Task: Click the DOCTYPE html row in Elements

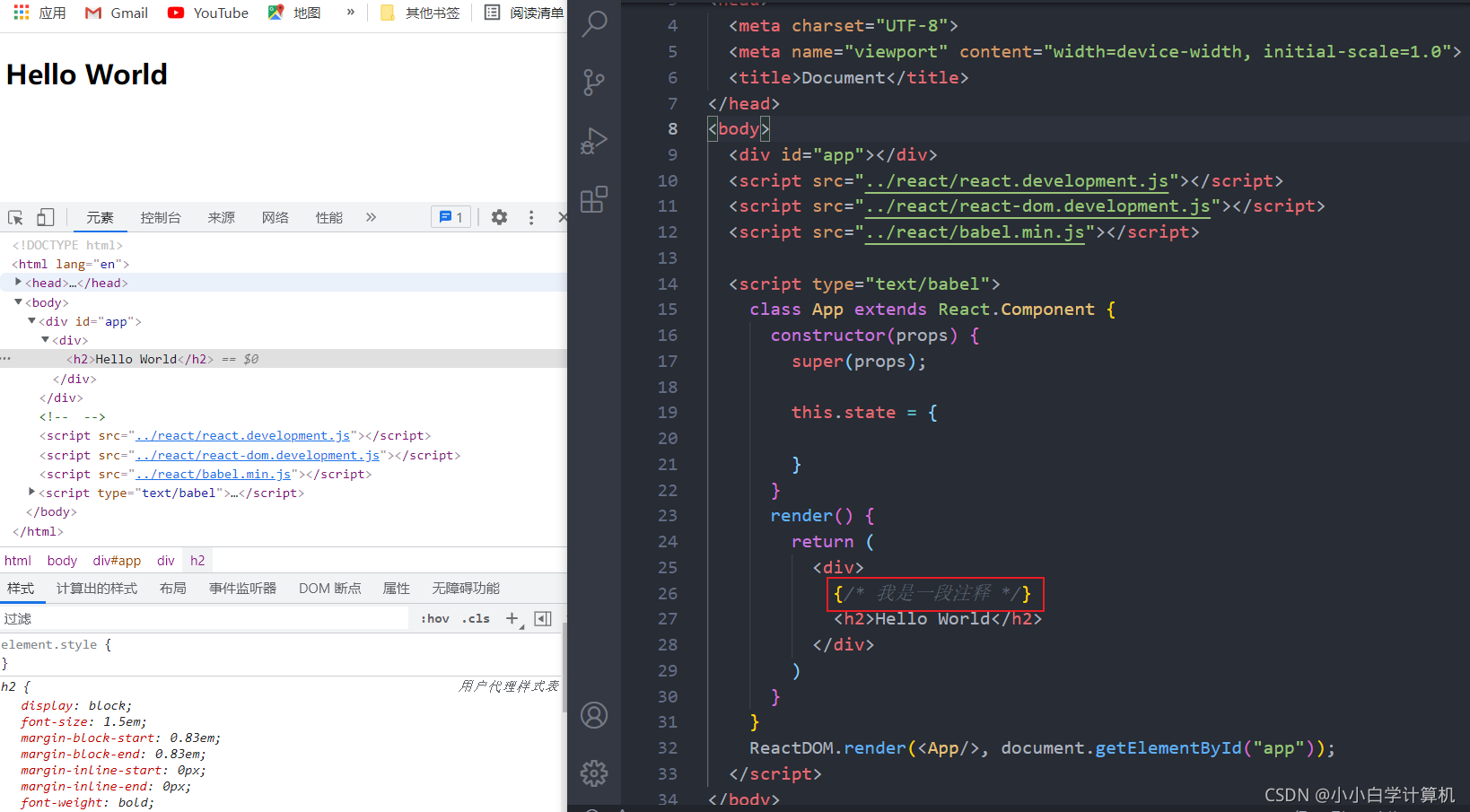Action: 67,245
